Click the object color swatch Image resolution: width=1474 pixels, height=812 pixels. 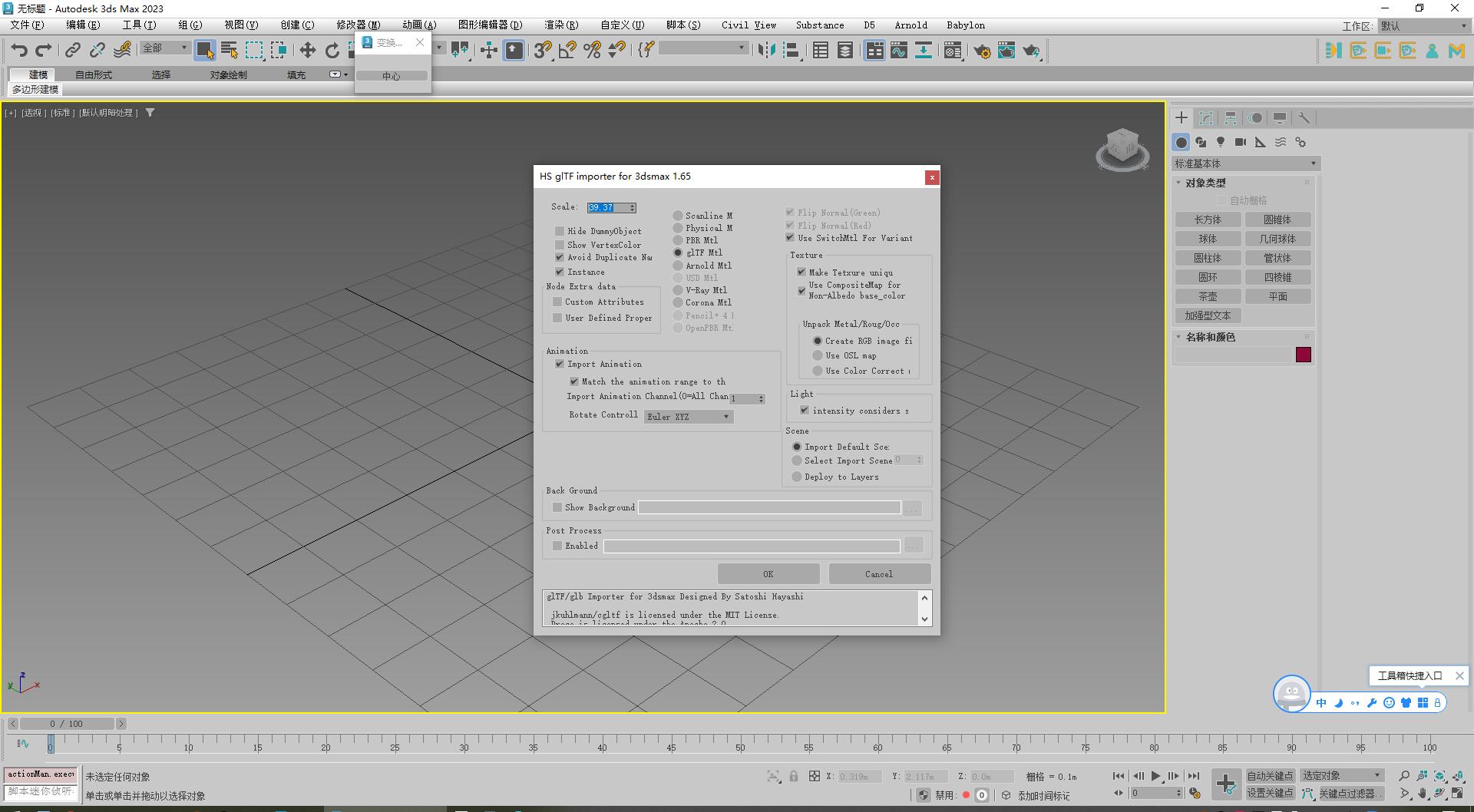[x=1304, y=355]
